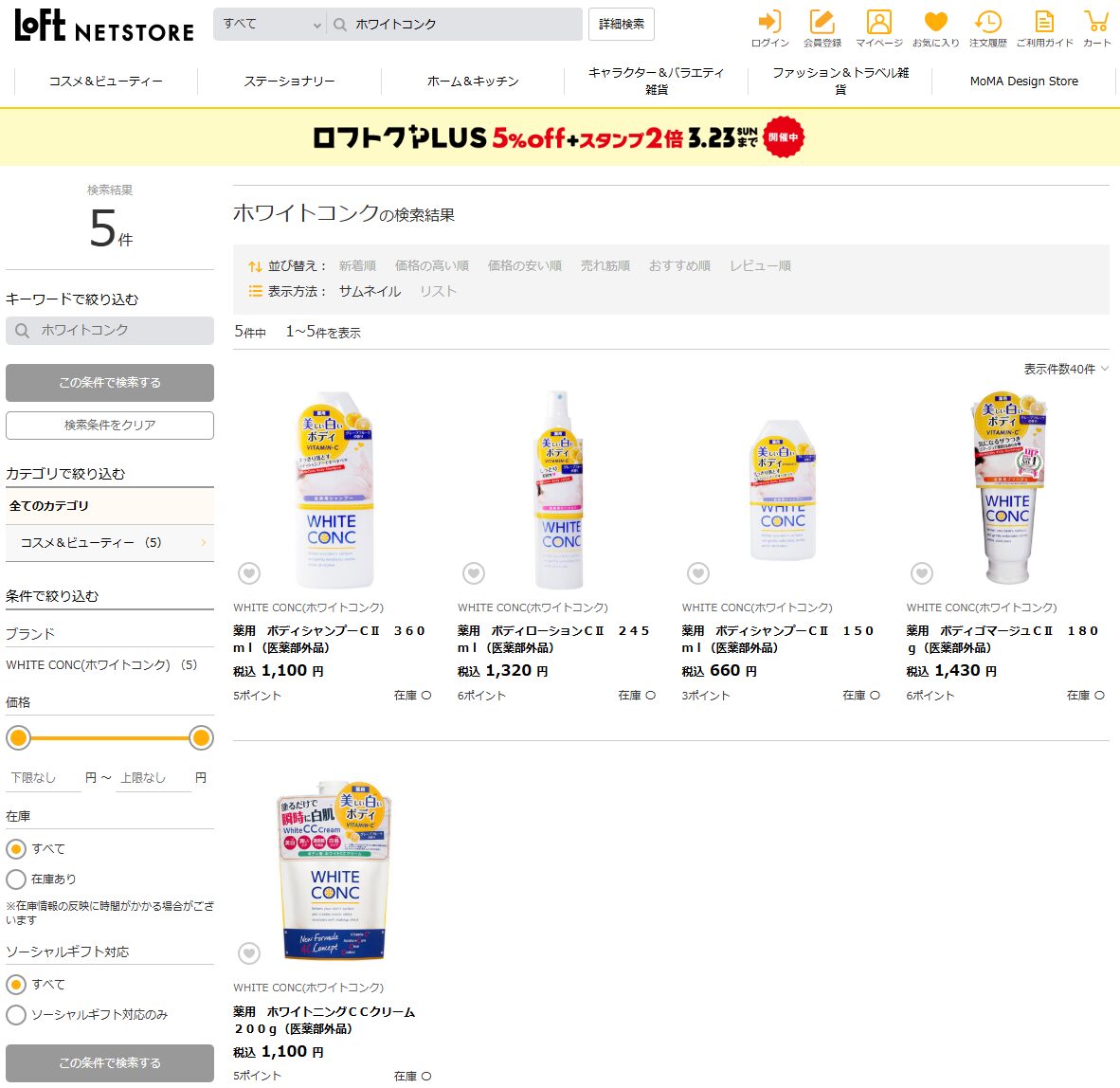The image size is (1120, 1088).
Task: Open Whitening CC Cream product image
Action: pos(334,870)
